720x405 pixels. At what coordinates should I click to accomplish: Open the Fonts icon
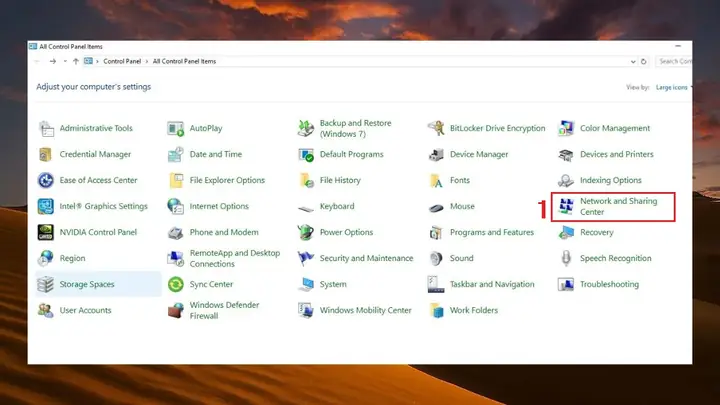(x=436, y=180)
